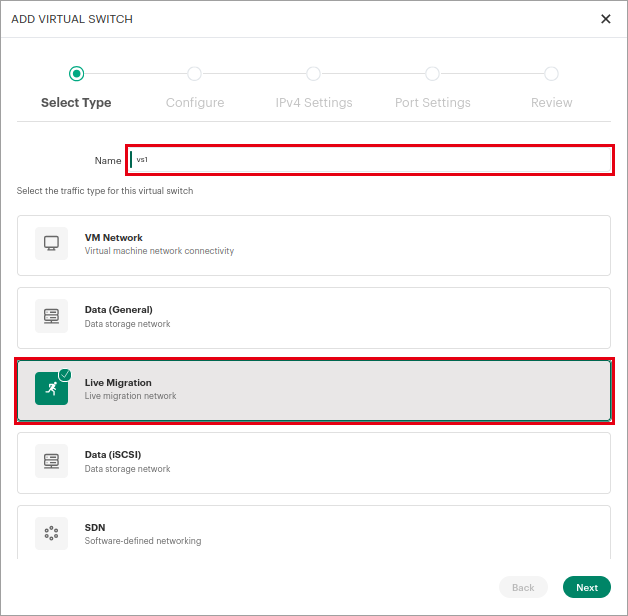Click the Next button
This screenshot has height=616, width=628.
tap(587, 587)
